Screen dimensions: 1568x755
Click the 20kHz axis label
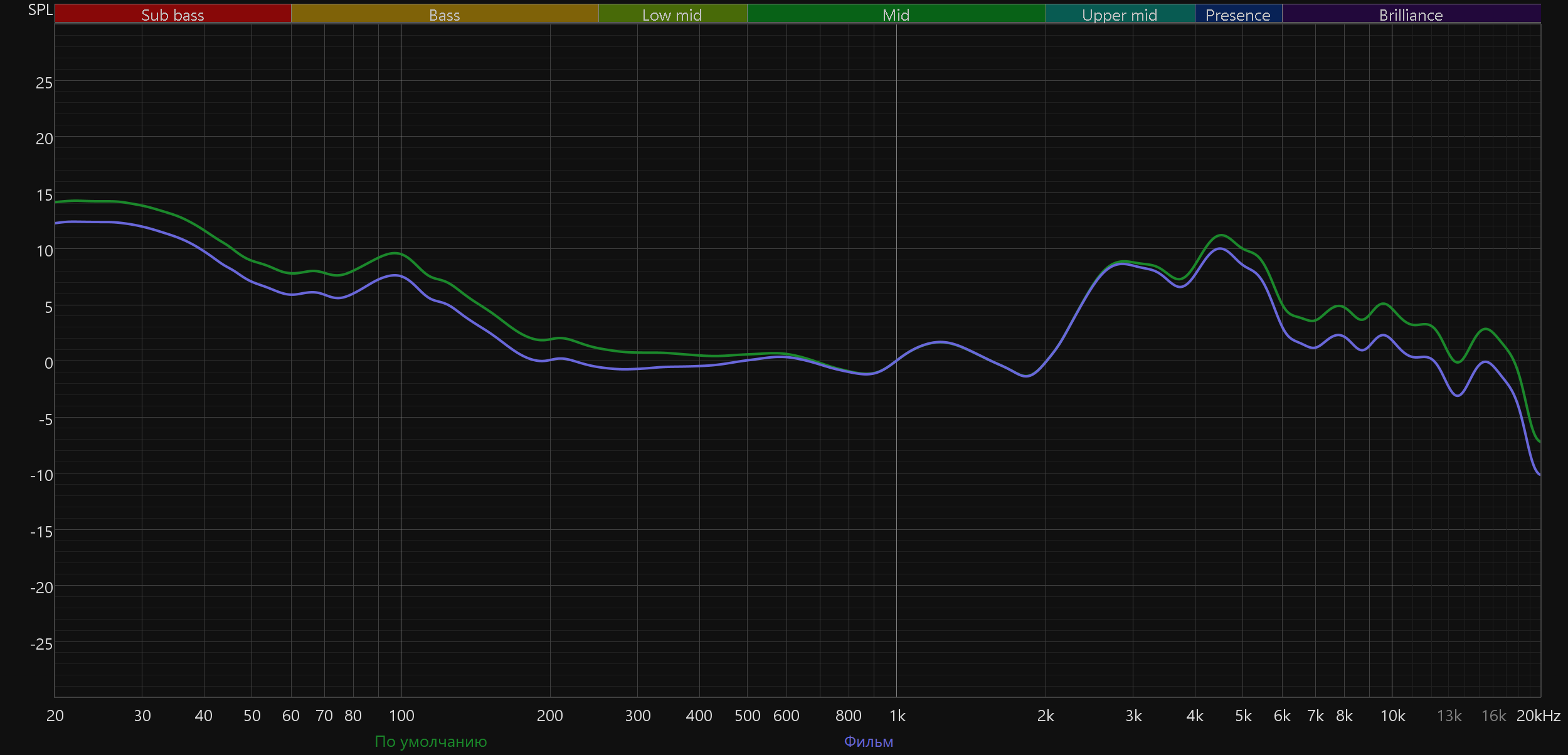(1538, 715)
